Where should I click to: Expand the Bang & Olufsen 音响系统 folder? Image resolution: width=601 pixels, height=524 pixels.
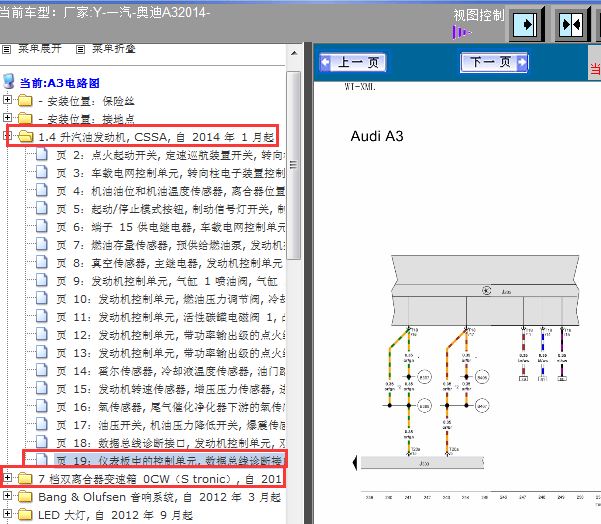click(x=7, y=495)
